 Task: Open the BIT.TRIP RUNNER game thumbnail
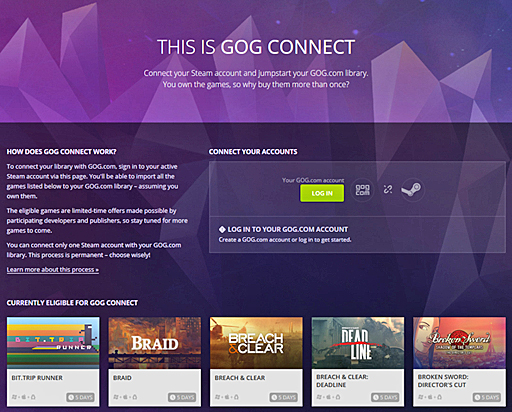point(53,343)
